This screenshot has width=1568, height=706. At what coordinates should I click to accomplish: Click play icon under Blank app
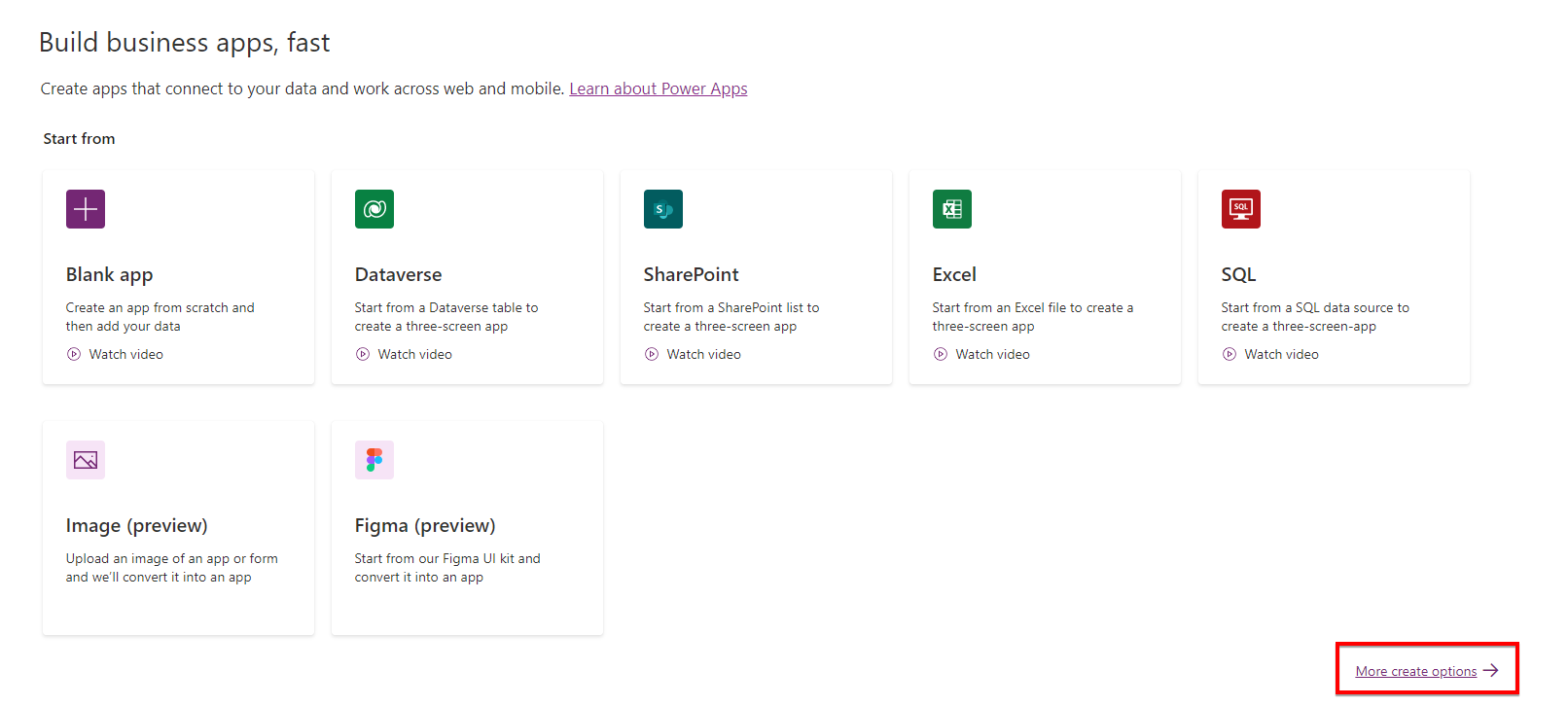pos(74,354)
